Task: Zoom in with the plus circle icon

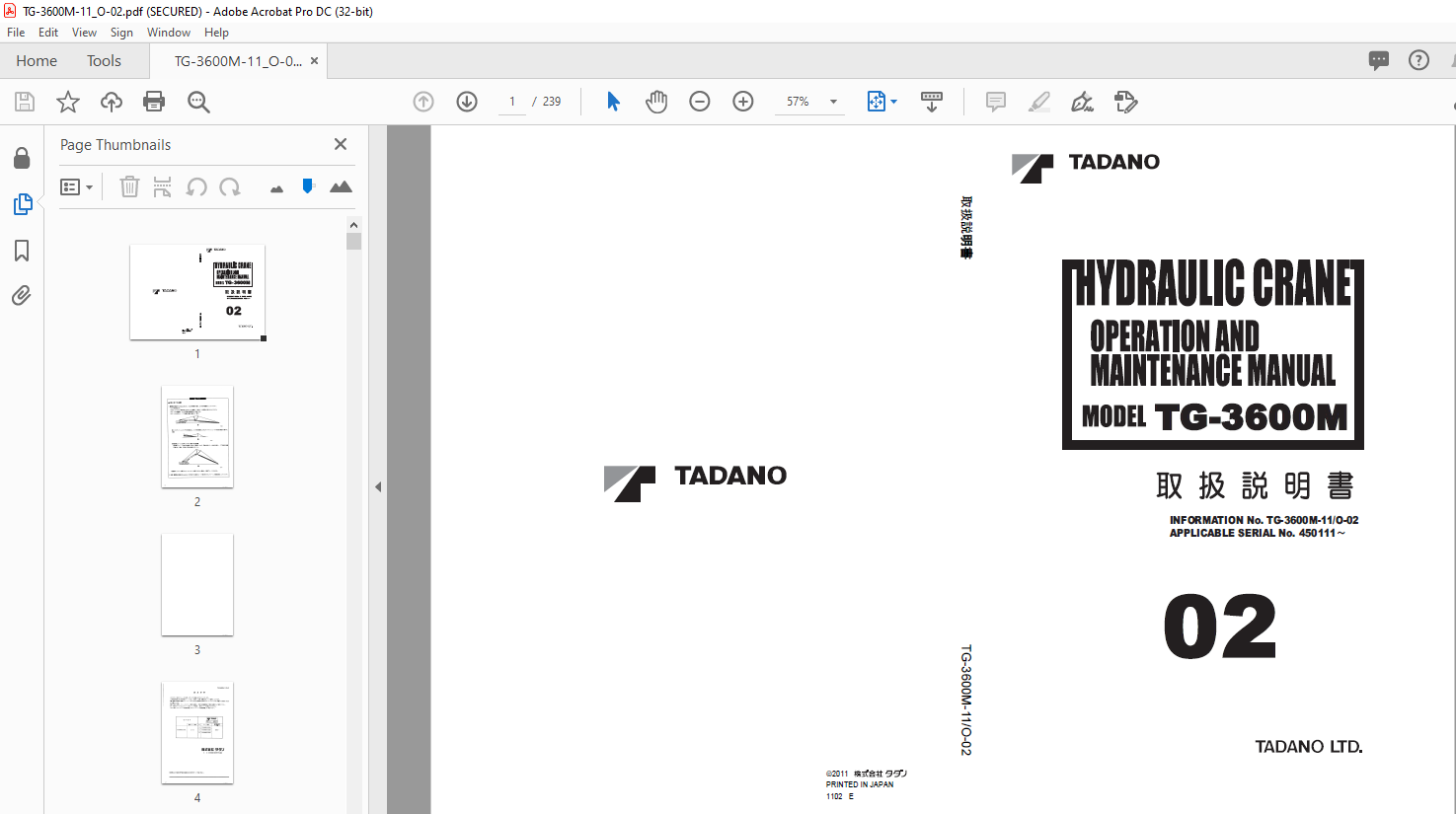Action: 743,102
